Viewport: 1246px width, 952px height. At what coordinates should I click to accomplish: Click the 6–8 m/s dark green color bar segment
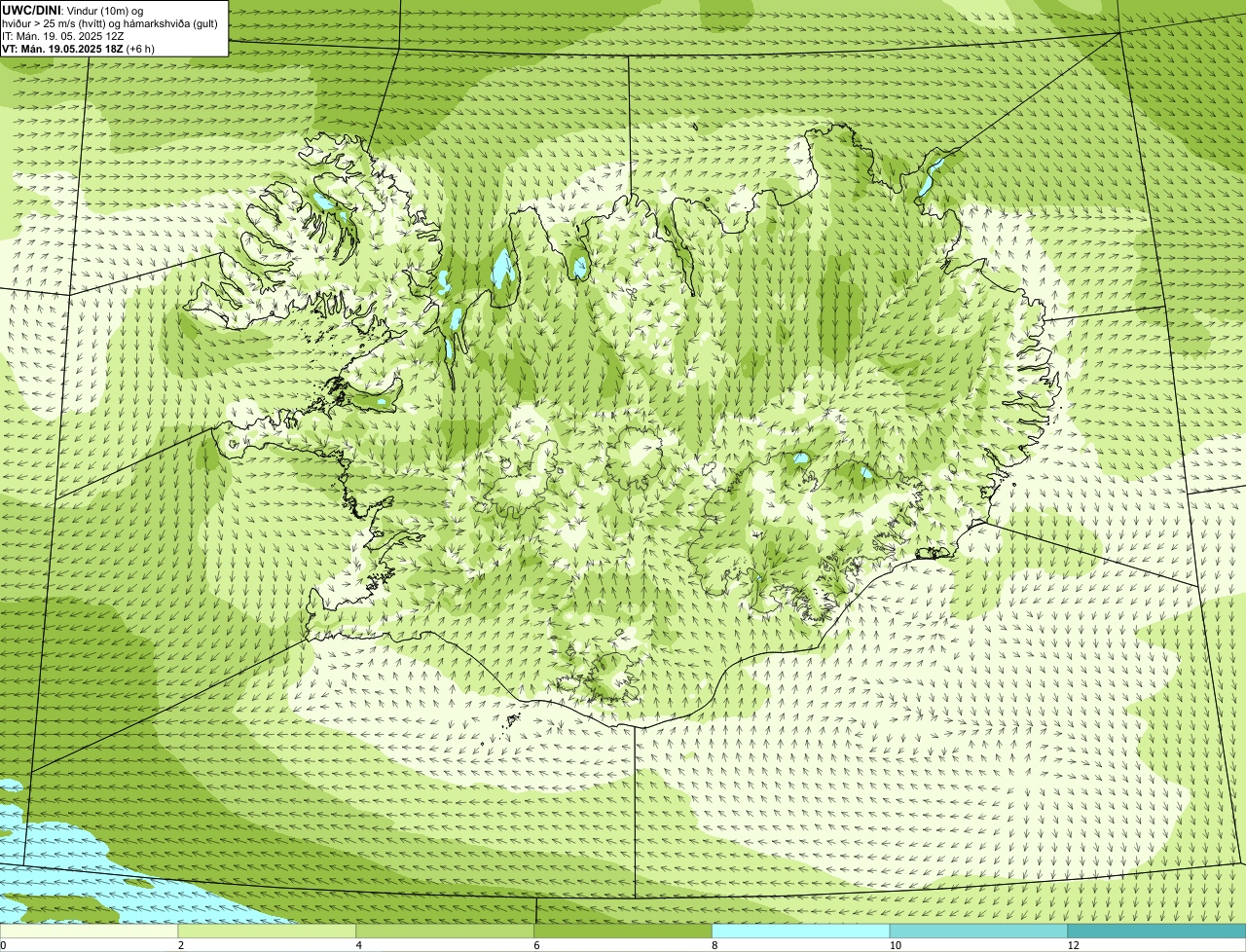(x=624, y=932)
